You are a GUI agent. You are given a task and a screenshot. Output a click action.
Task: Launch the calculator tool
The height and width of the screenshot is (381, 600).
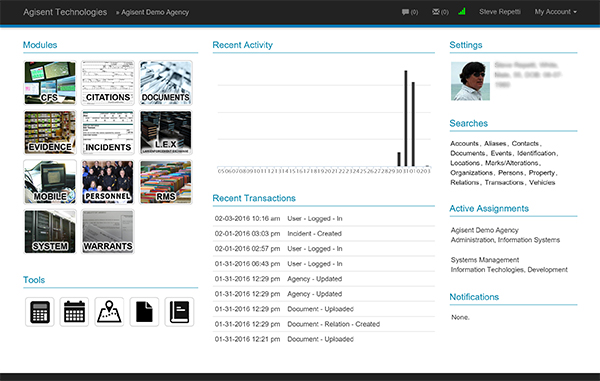pos(40,312)
